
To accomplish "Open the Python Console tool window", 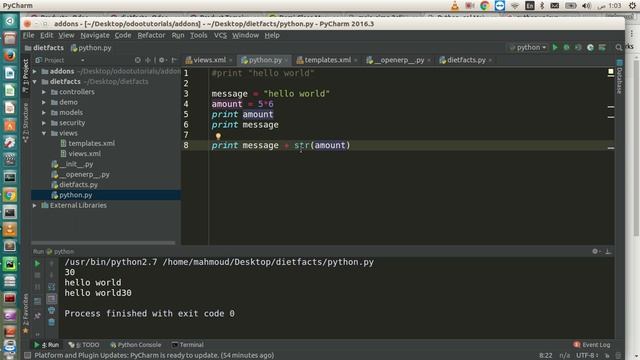I will [x=136, y=345].
